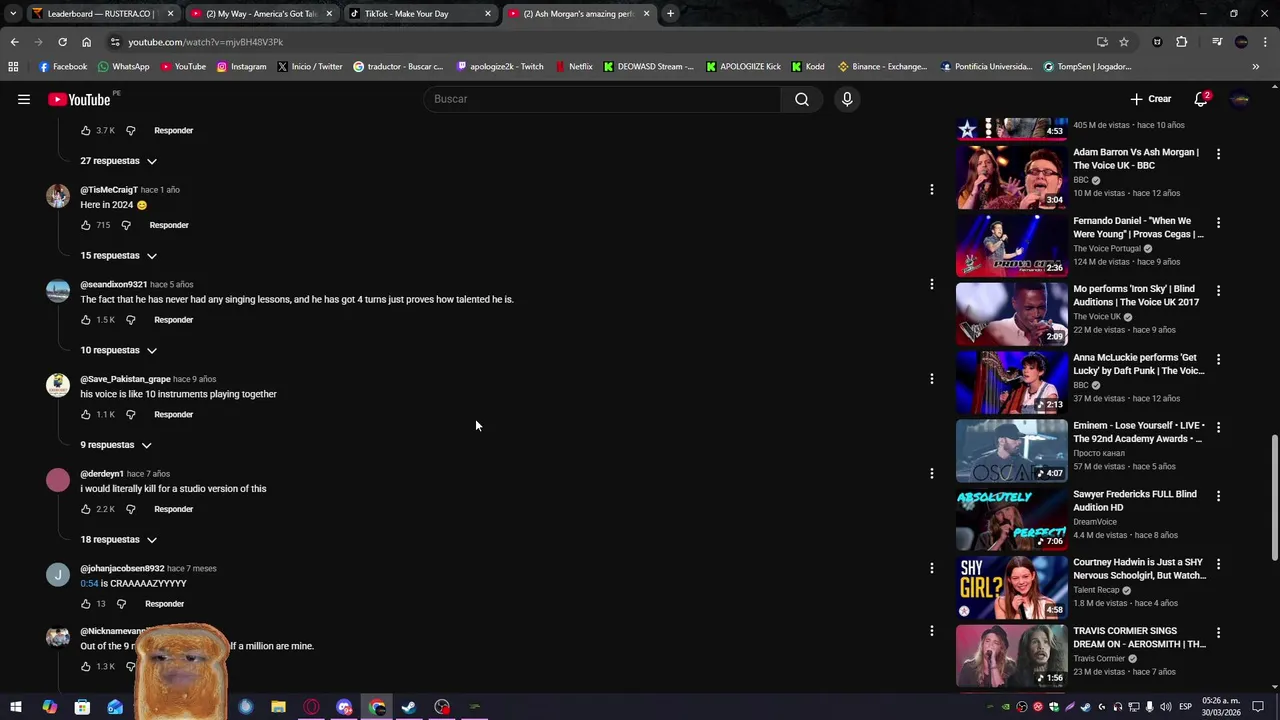Like the comment by @seandixon9321
This screenshot has height=720, width=1280.
[x=86, y=320]
